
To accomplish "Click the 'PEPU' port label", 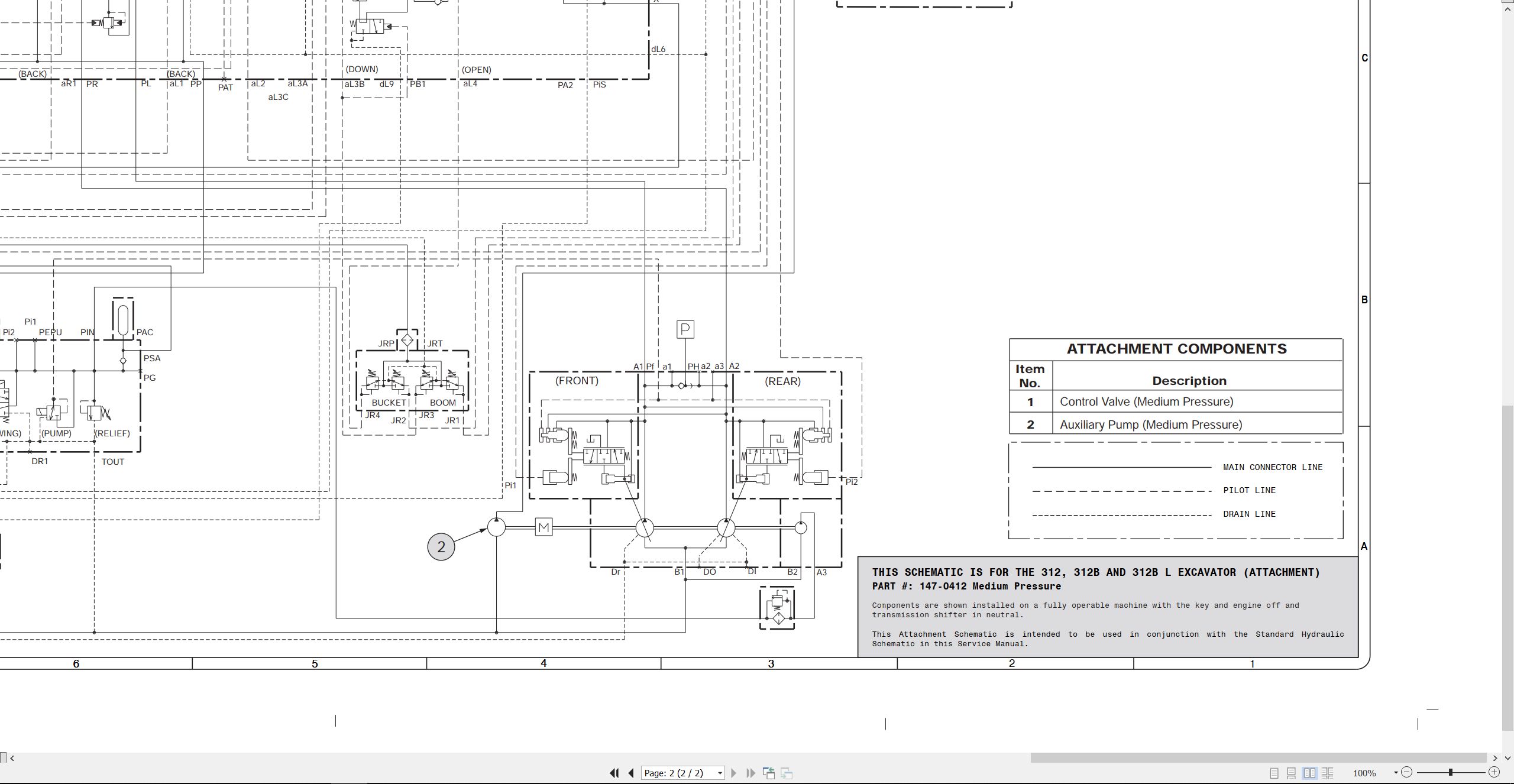I will point(50,332).
